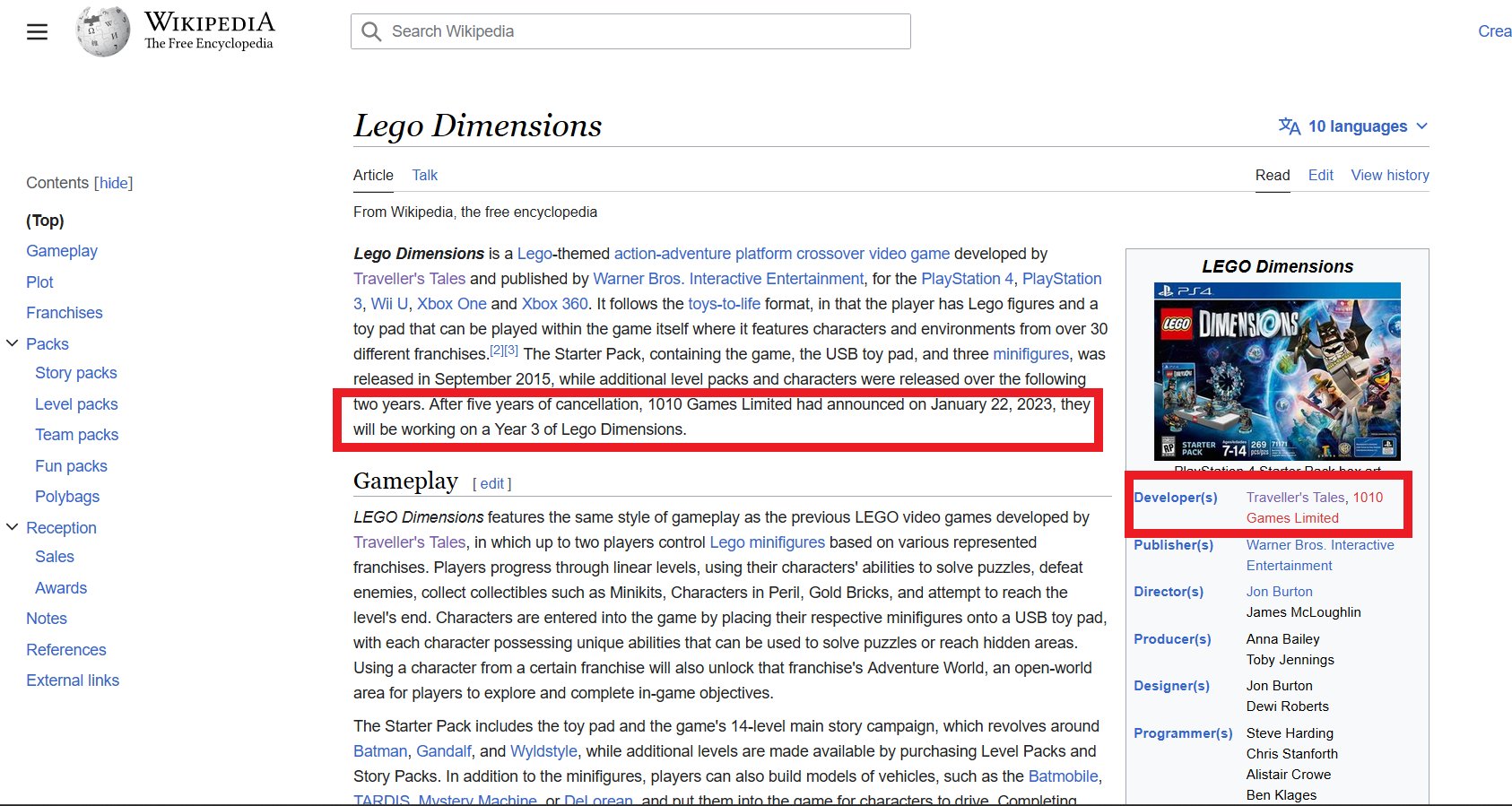
Task: Open the Wyldstyle link
Action: [543, 751]
